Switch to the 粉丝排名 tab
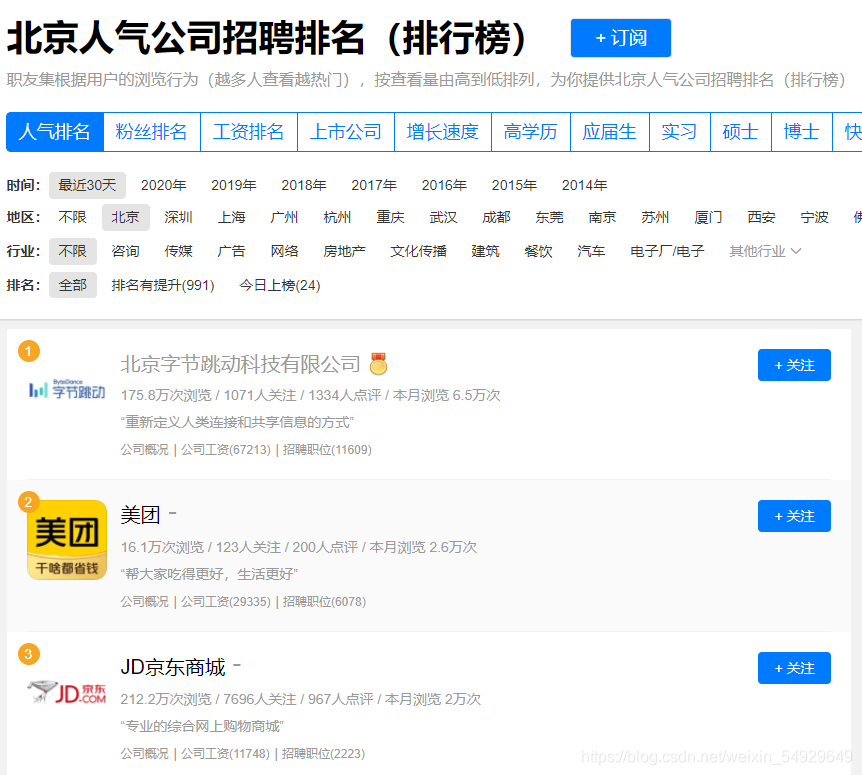This screenshot has width=862, height=775. 152,132
